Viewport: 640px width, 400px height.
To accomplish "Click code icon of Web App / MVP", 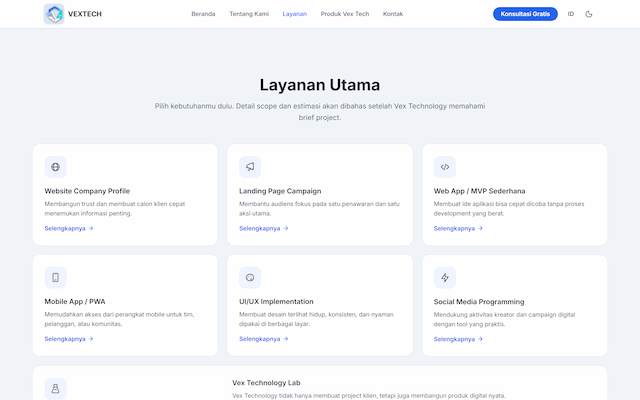I will [x=444, y=167].
